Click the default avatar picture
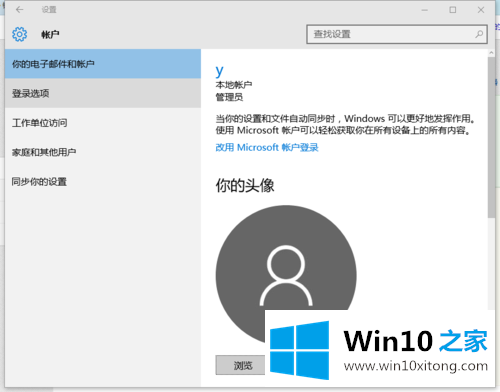Screen dimensions: 500x392 (286, 275)
